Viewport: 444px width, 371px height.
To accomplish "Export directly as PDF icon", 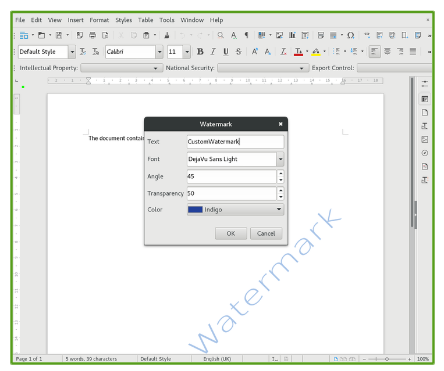I will point(80,35).
